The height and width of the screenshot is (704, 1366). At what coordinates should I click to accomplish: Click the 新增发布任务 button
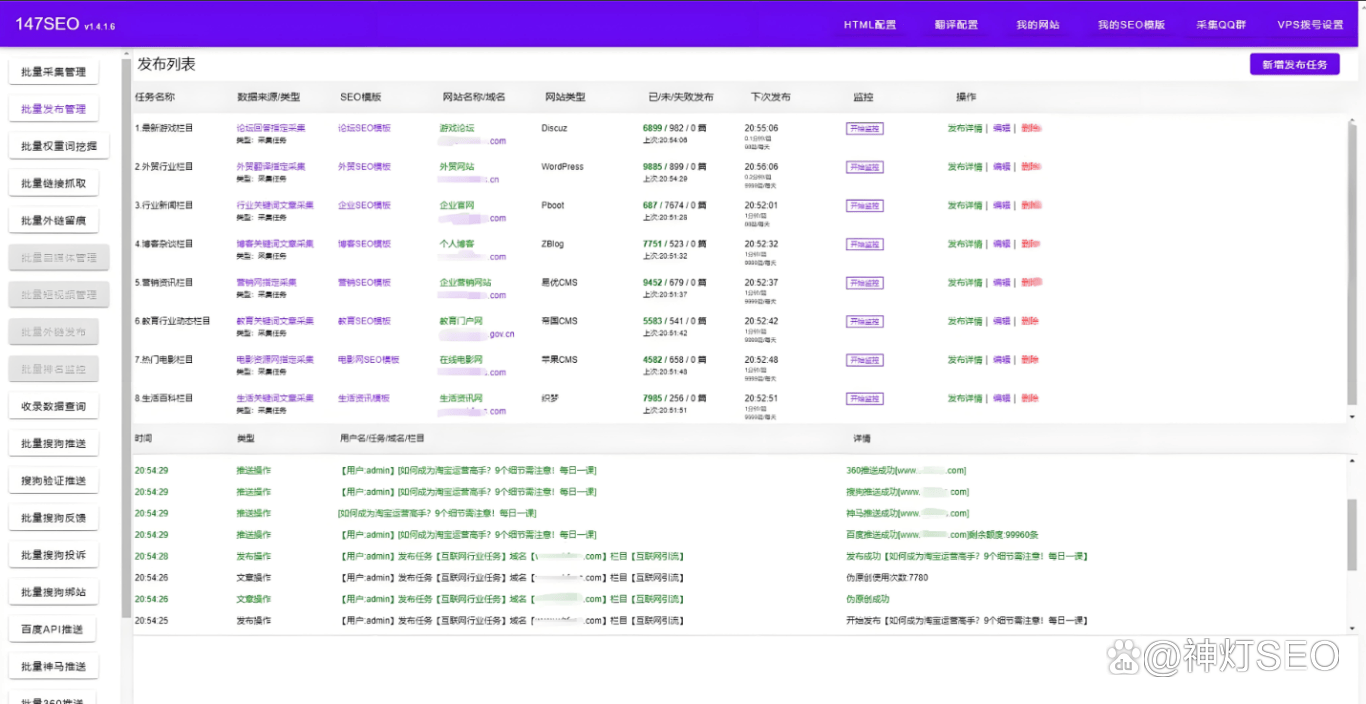click(1294, 64)
